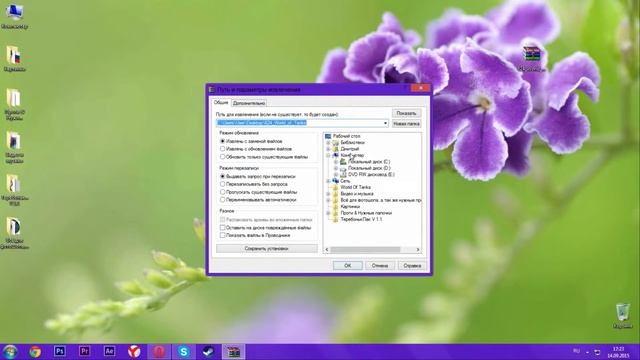Image resolution: width=640 pixels, height=360 pixels.
Task: Expand 'Проги & Нужные папочки' folder node
Action: [328, 213]
